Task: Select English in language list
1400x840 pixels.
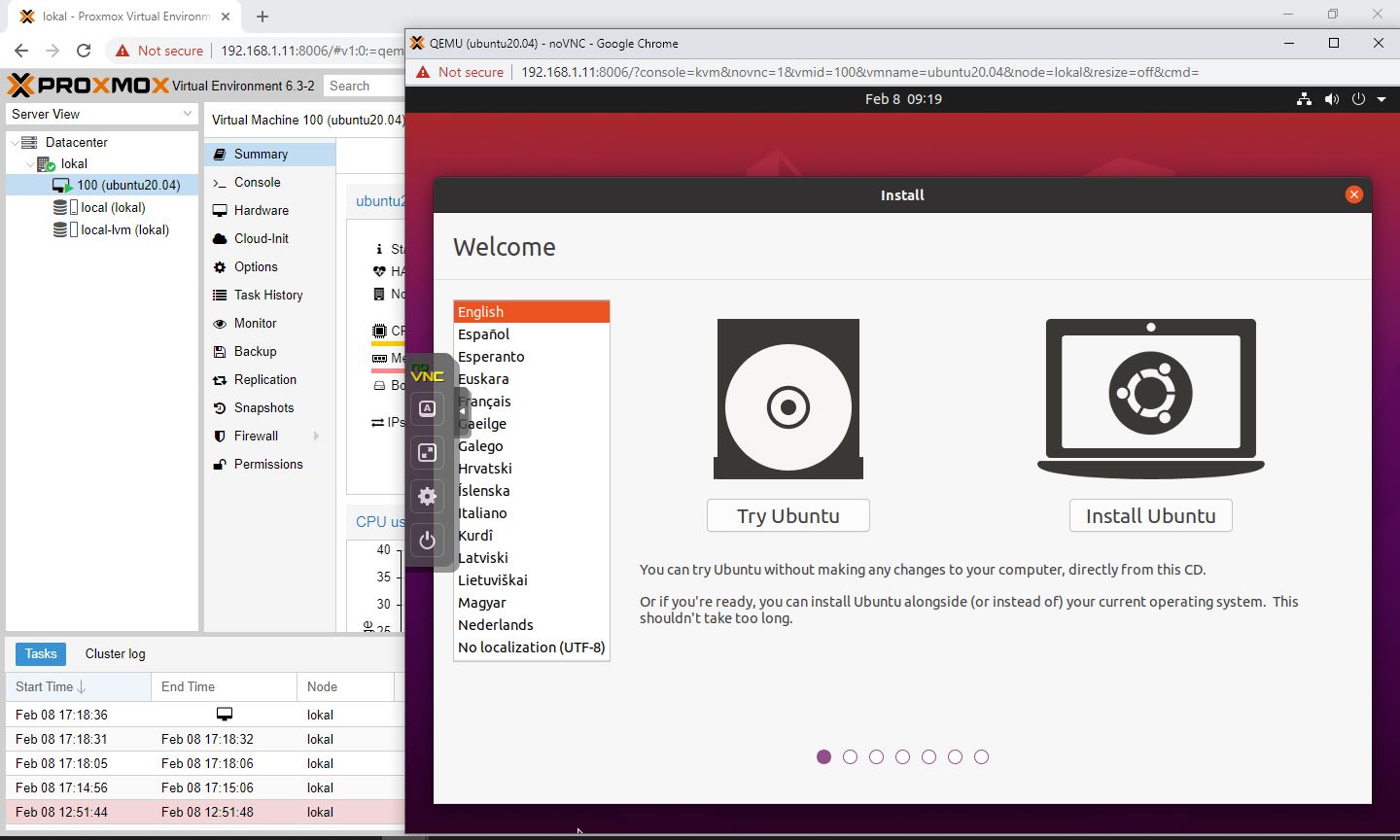Action: (x=532, y=312)
